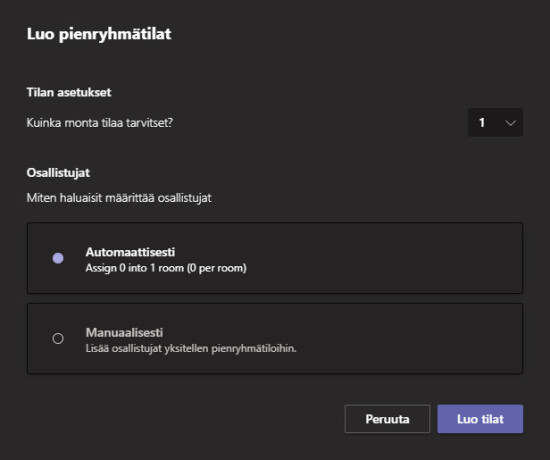The image size is (550, 460).
Task: Choose the Automaattisesti option label
Action: pos(130,252)
